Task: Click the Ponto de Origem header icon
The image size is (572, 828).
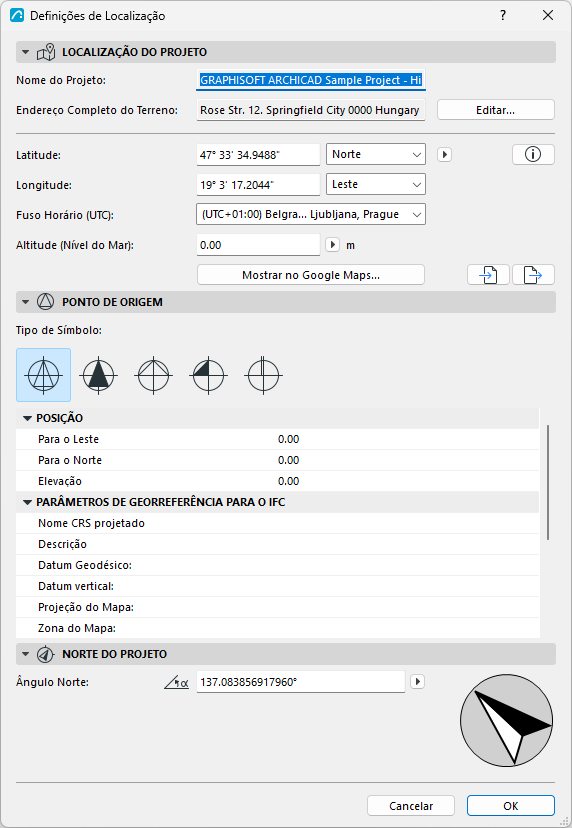Action: pyautogui.click(x=45, y=302)
